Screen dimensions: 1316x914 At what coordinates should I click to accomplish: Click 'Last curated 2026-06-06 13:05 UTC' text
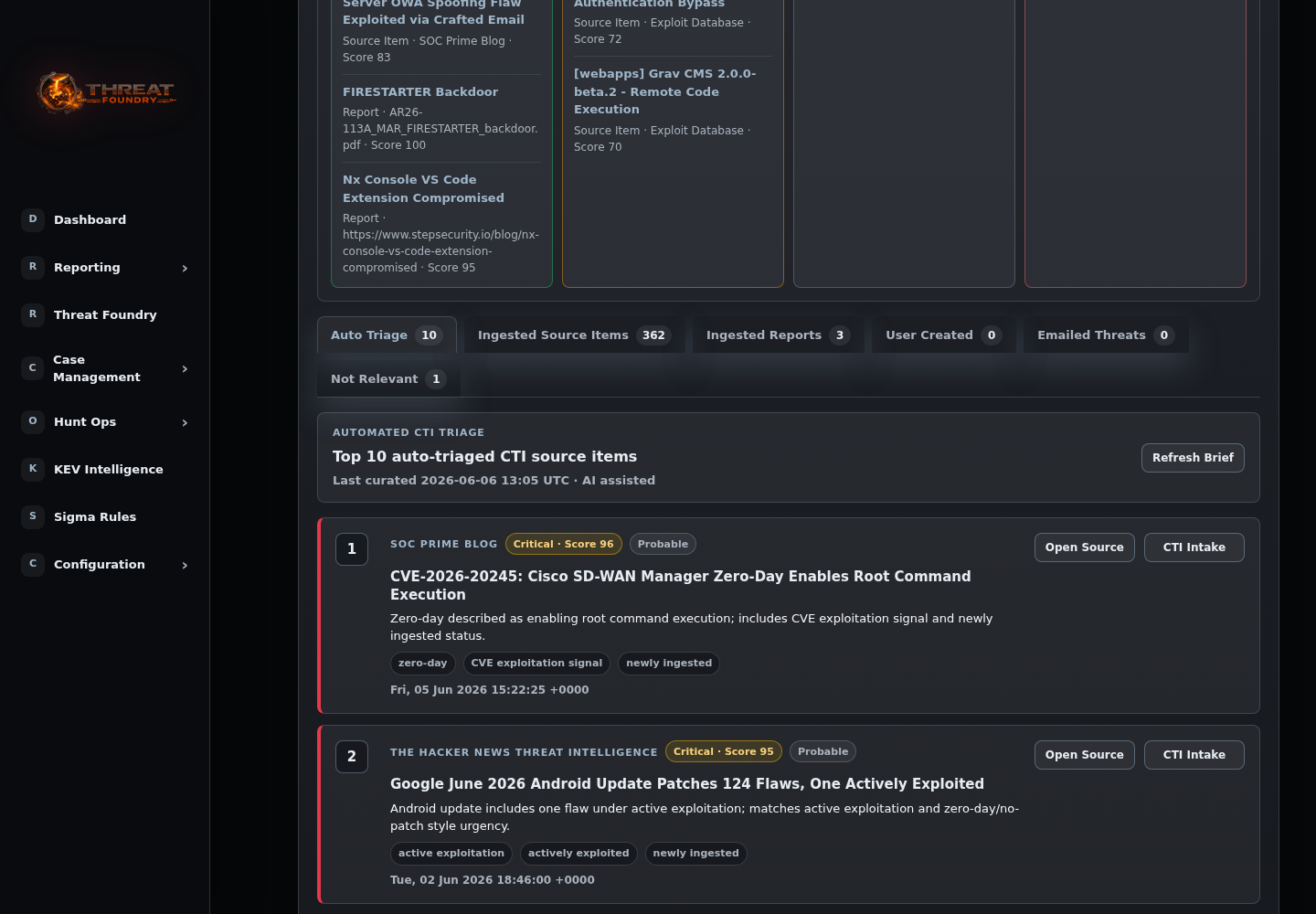[x=451, y=480]
